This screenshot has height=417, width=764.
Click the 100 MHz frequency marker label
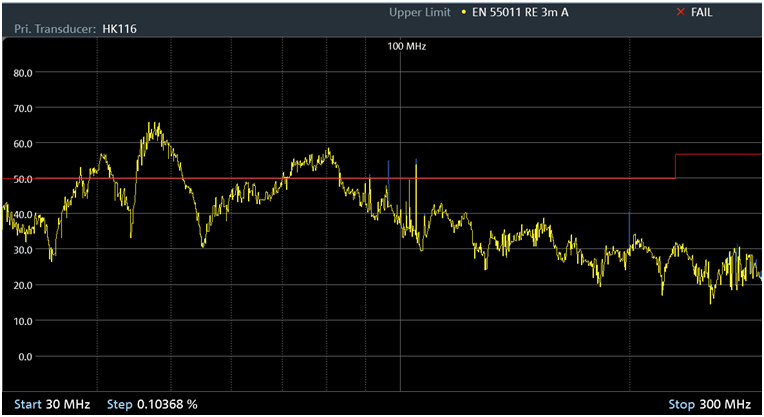(x=407, y=46)
